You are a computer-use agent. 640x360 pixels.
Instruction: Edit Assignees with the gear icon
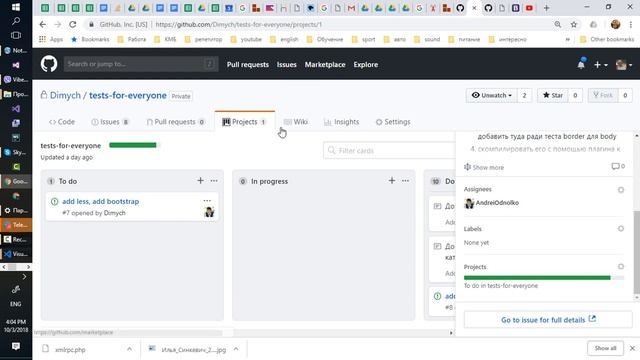tap(621, 190)
